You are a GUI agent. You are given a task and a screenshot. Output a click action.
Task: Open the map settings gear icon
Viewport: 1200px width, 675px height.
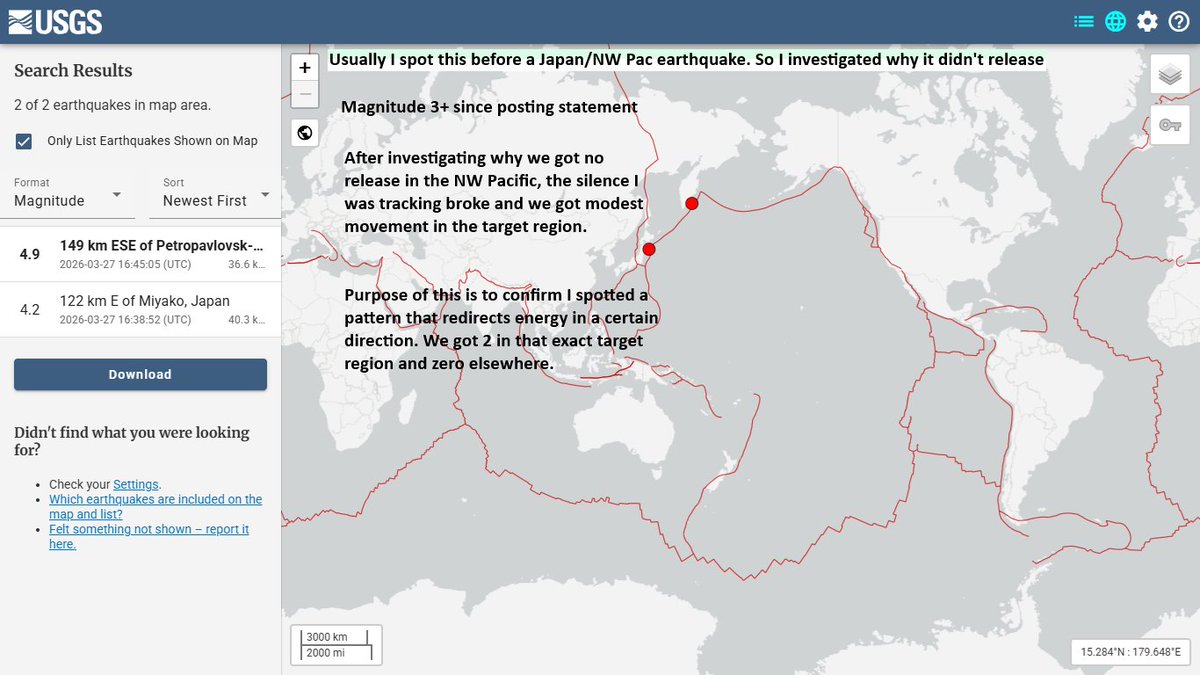point(1147,20)
